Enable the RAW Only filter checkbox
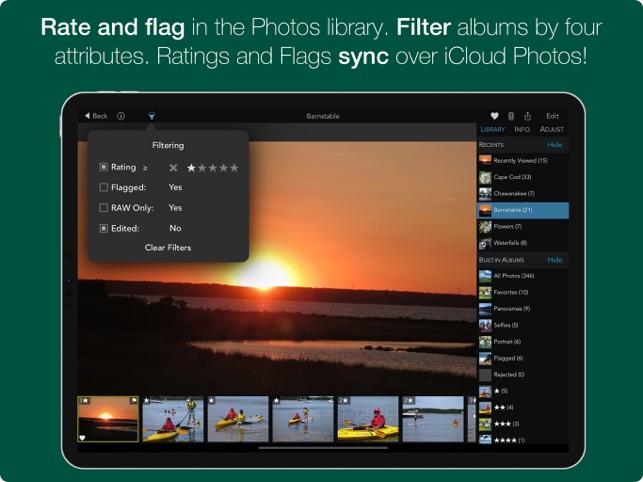Image resolution: width=643 pixels, height=482 pixels. (103, 208)
